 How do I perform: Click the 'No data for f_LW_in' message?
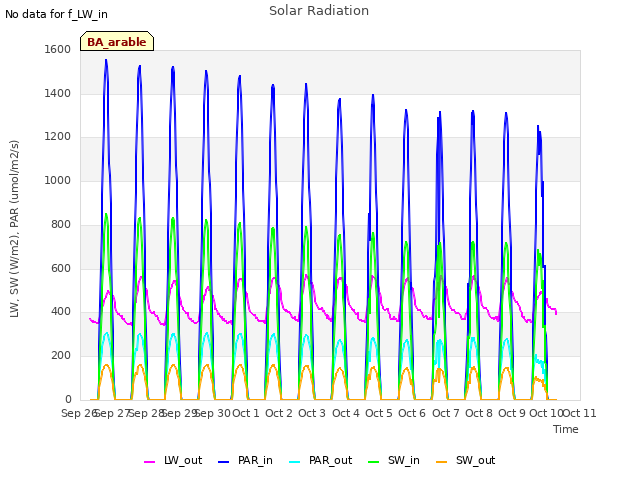click(x=56, y=14)
